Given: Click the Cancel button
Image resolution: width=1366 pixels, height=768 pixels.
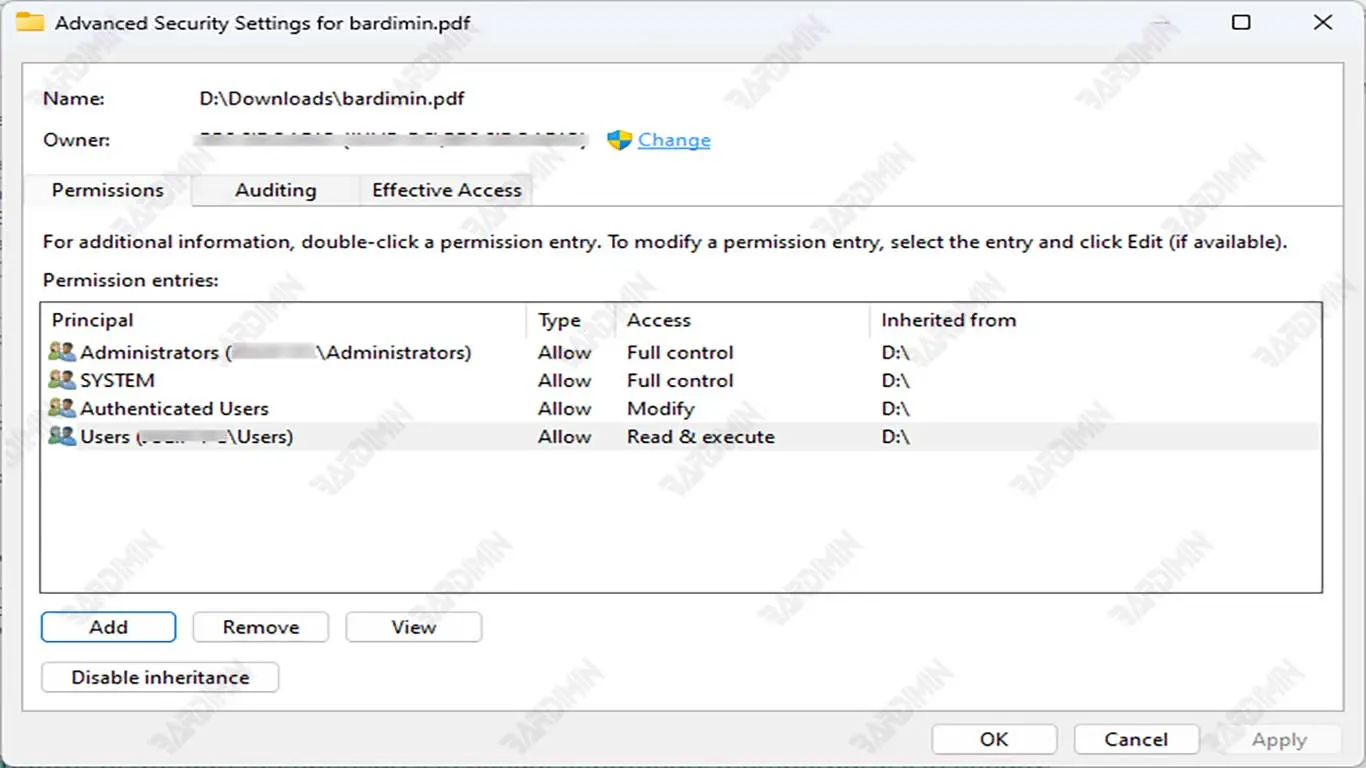Looking at the screenshot, I should [1136, 739].
